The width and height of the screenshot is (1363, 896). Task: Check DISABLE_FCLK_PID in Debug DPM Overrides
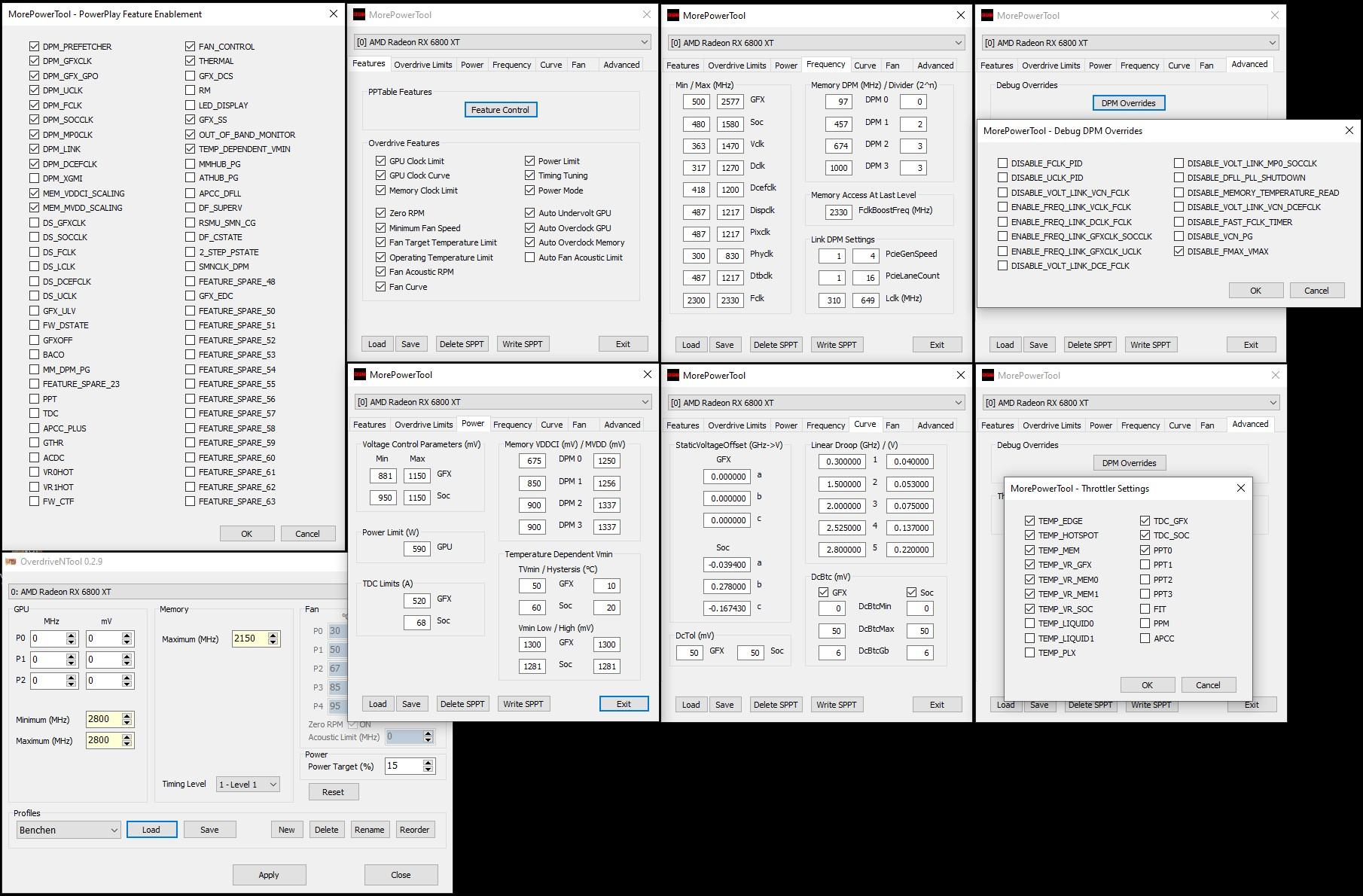pos(1002,163)
